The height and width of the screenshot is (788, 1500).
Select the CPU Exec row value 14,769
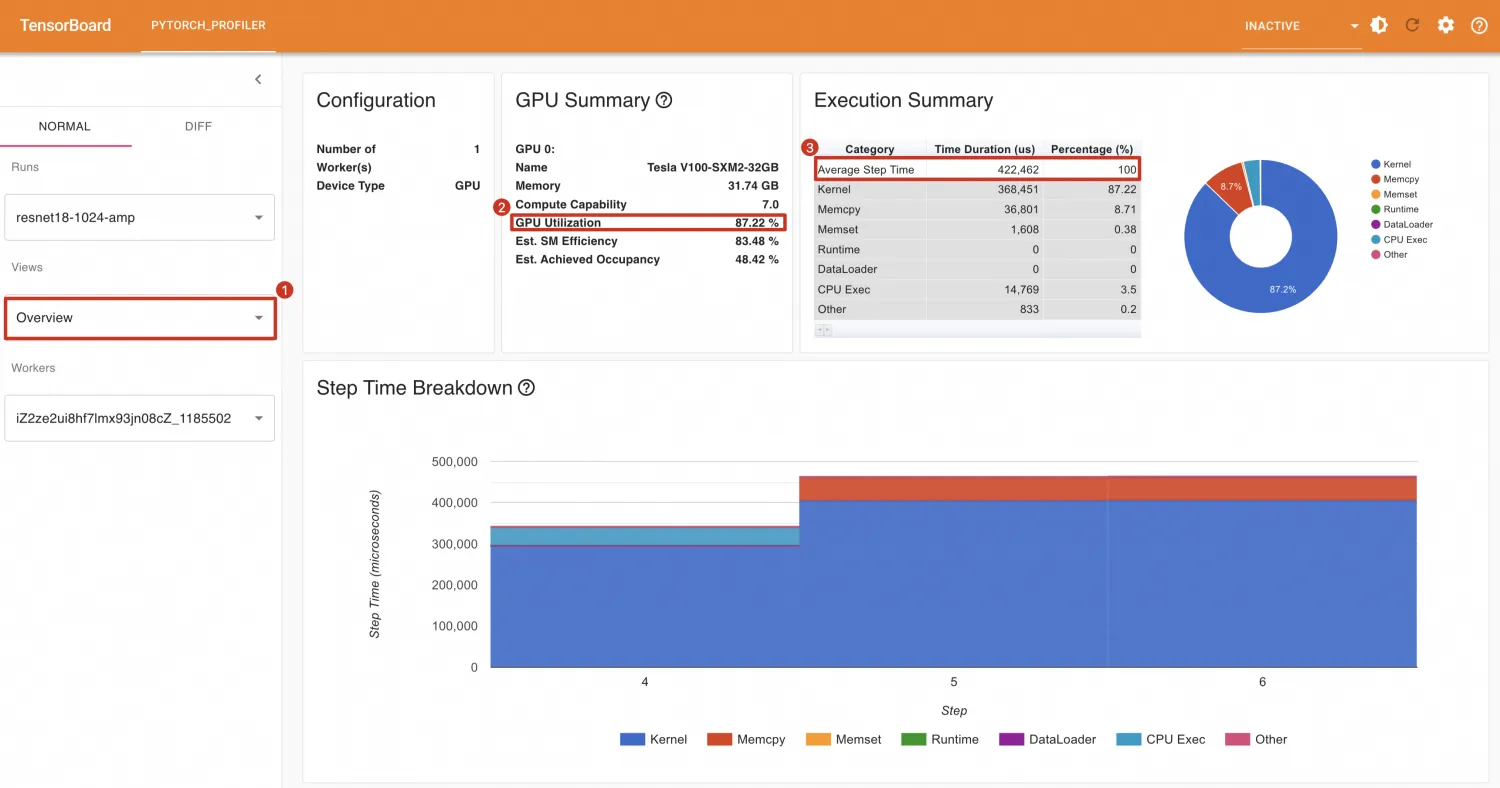coord(1021,289)
